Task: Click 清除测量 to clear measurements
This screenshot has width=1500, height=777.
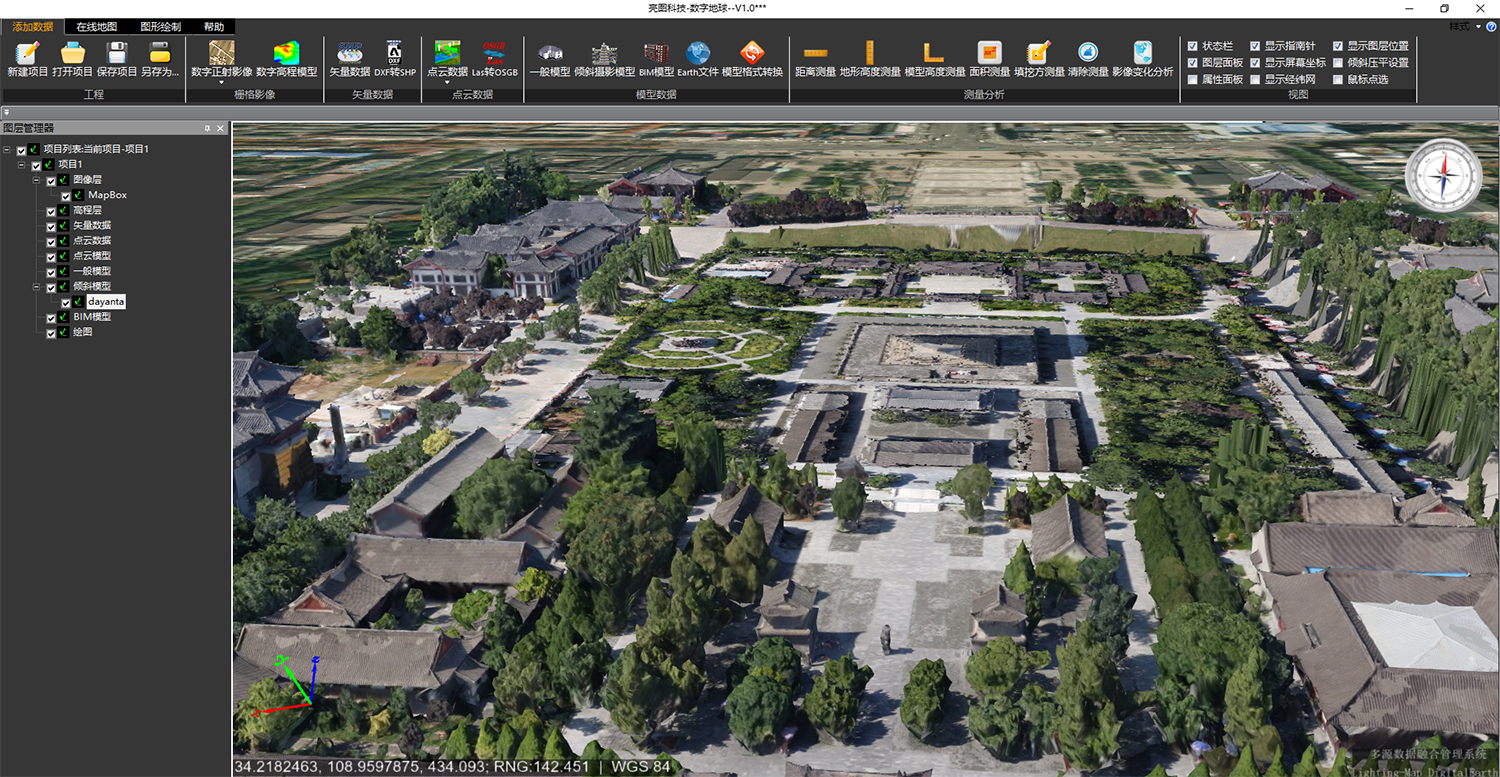Action: (1088, 53)
